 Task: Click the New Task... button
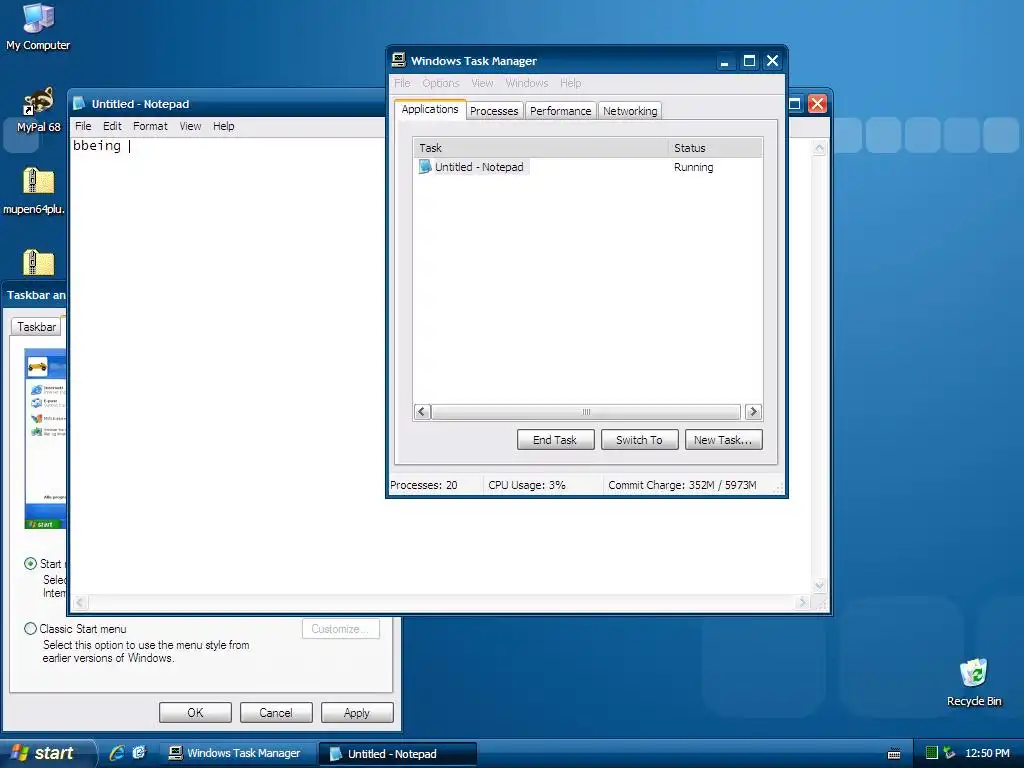coord(723,440)
